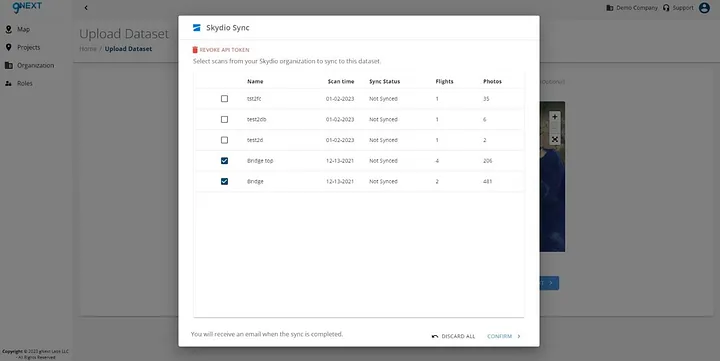Image resolution: width=720 pixels, height=361 pixels.
Task: Go to Home breadcrumb link
Action: (88, 49)
